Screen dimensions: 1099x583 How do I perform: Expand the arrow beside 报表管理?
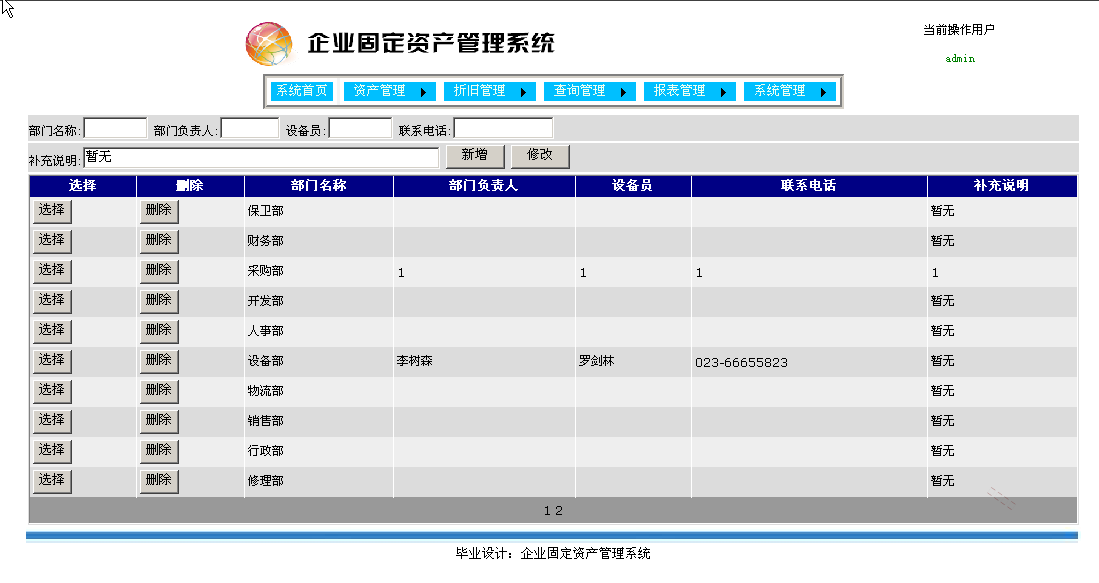click(x=723, y=92)
